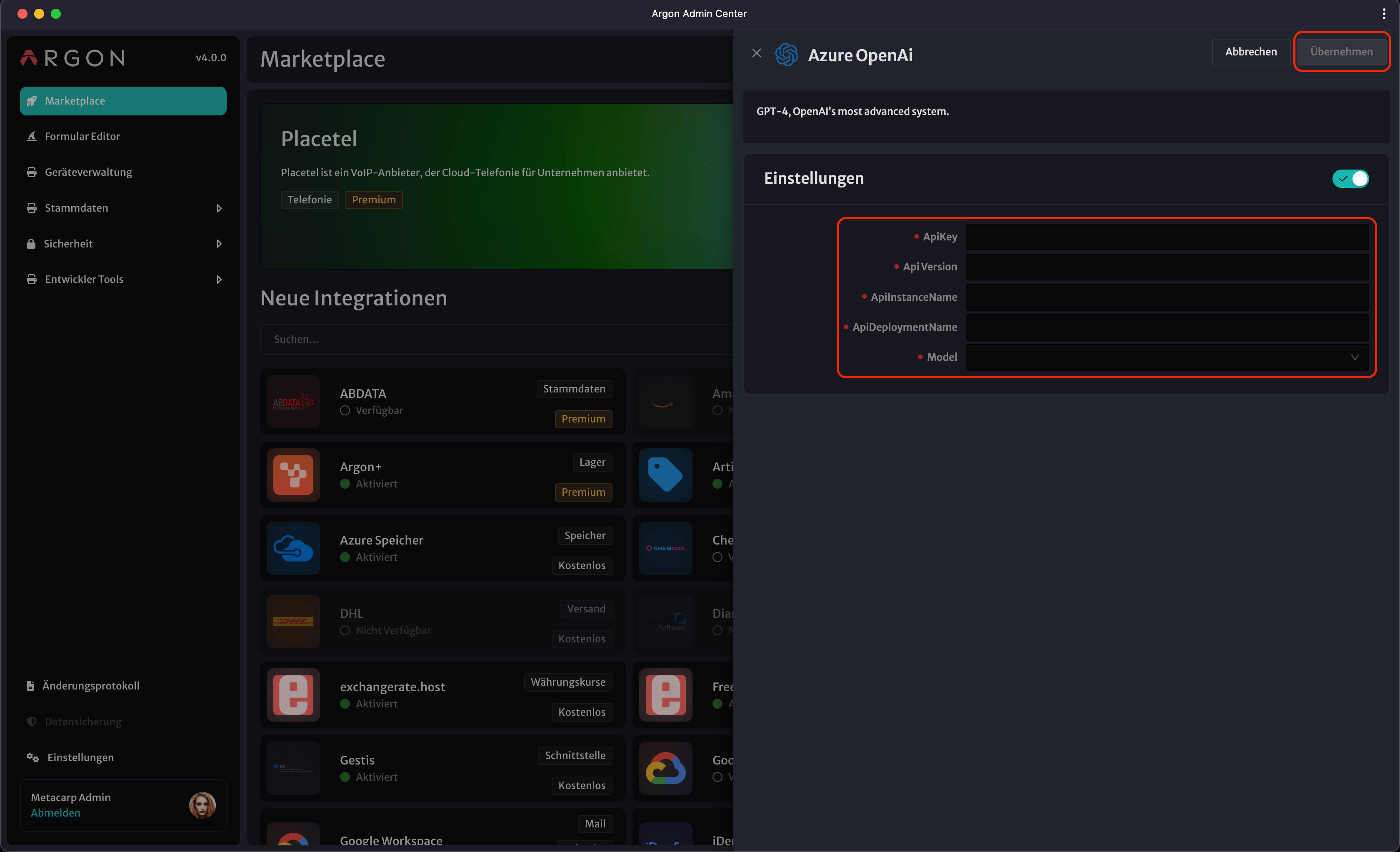Click the Argon logo
This screenshot has height=852, width=1400.
(x=73, y=58)
